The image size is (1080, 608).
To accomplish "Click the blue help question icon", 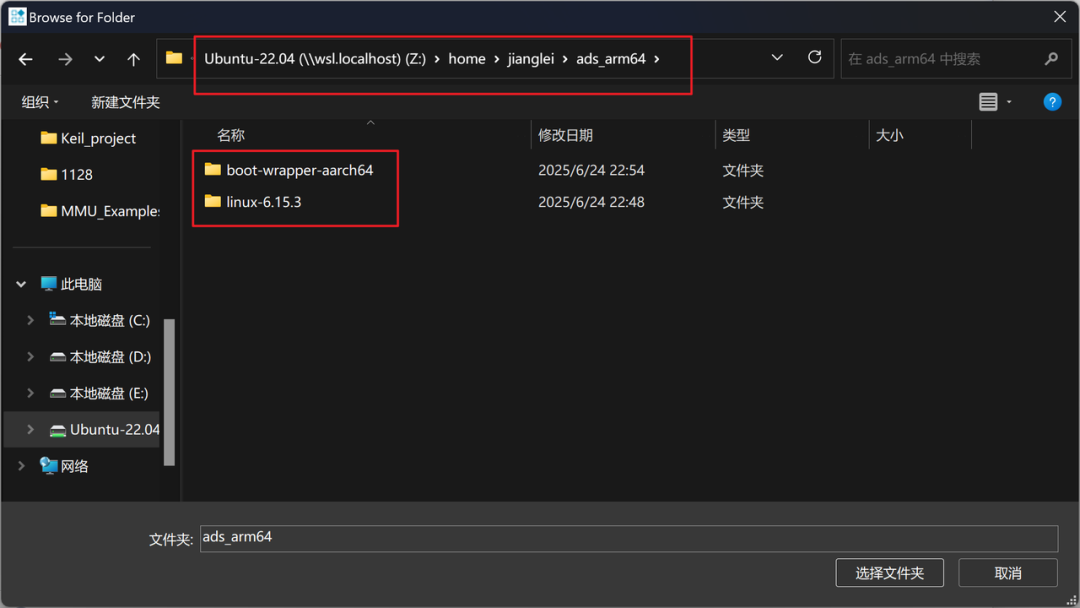I will pyautogui.click(x=1052, y=102).
